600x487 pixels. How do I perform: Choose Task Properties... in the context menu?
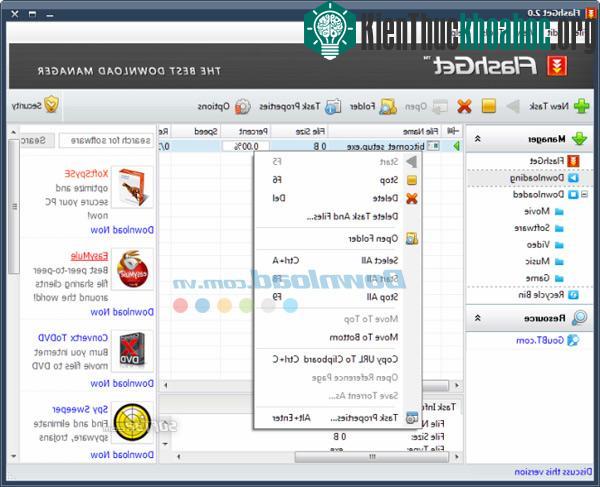[337, 418]
